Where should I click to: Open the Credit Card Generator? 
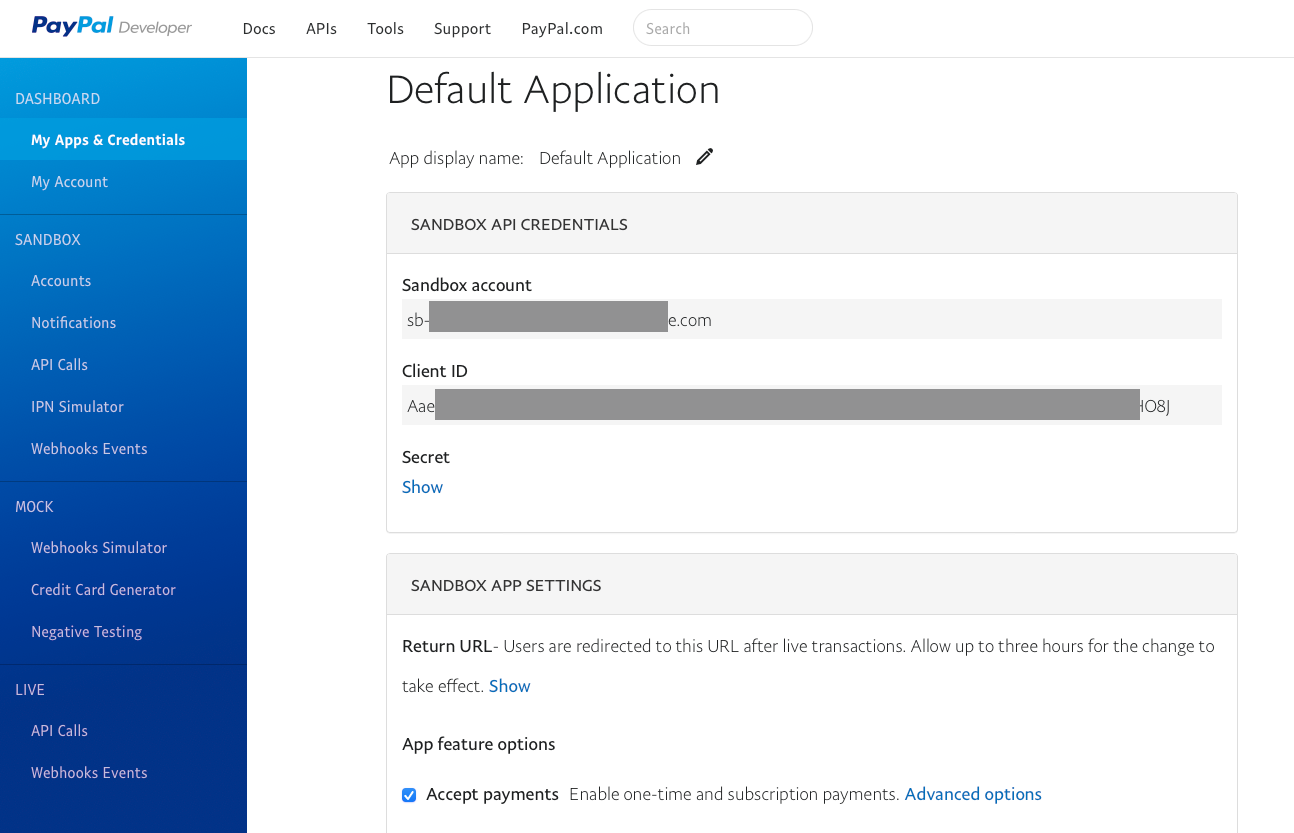pyautogui.click(x=103, y=590)
